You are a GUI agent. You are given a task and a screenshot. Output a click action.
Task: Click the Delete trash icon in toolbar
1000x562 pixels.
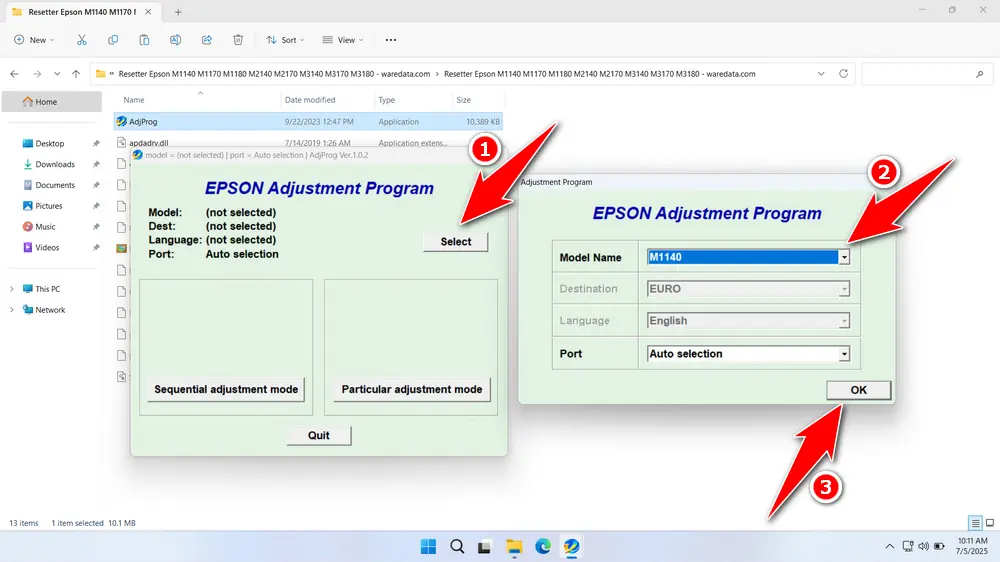click(238, 40)
